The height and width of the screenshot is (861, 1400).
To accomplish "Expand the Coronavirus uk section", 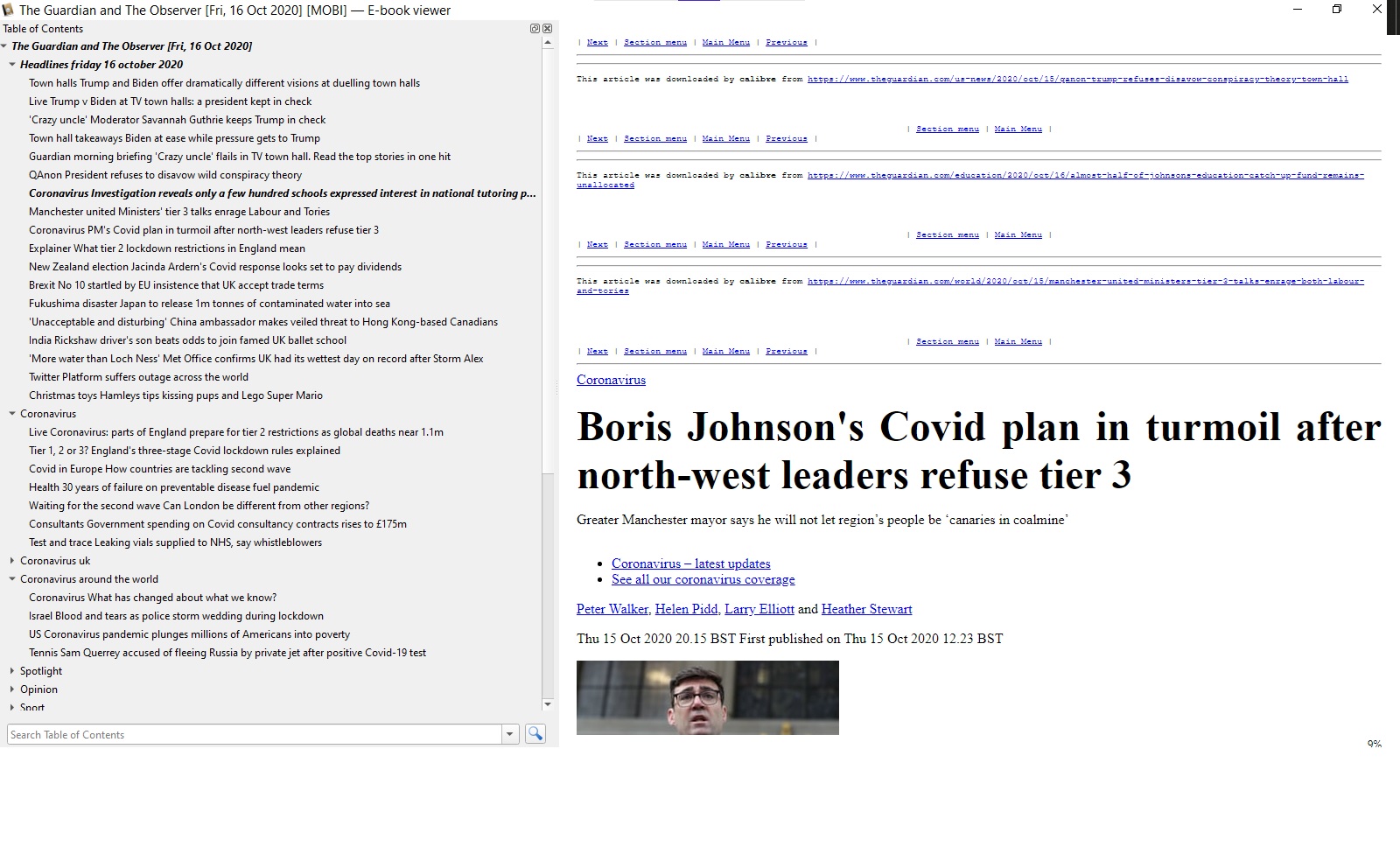I will (x=12, y=561).
